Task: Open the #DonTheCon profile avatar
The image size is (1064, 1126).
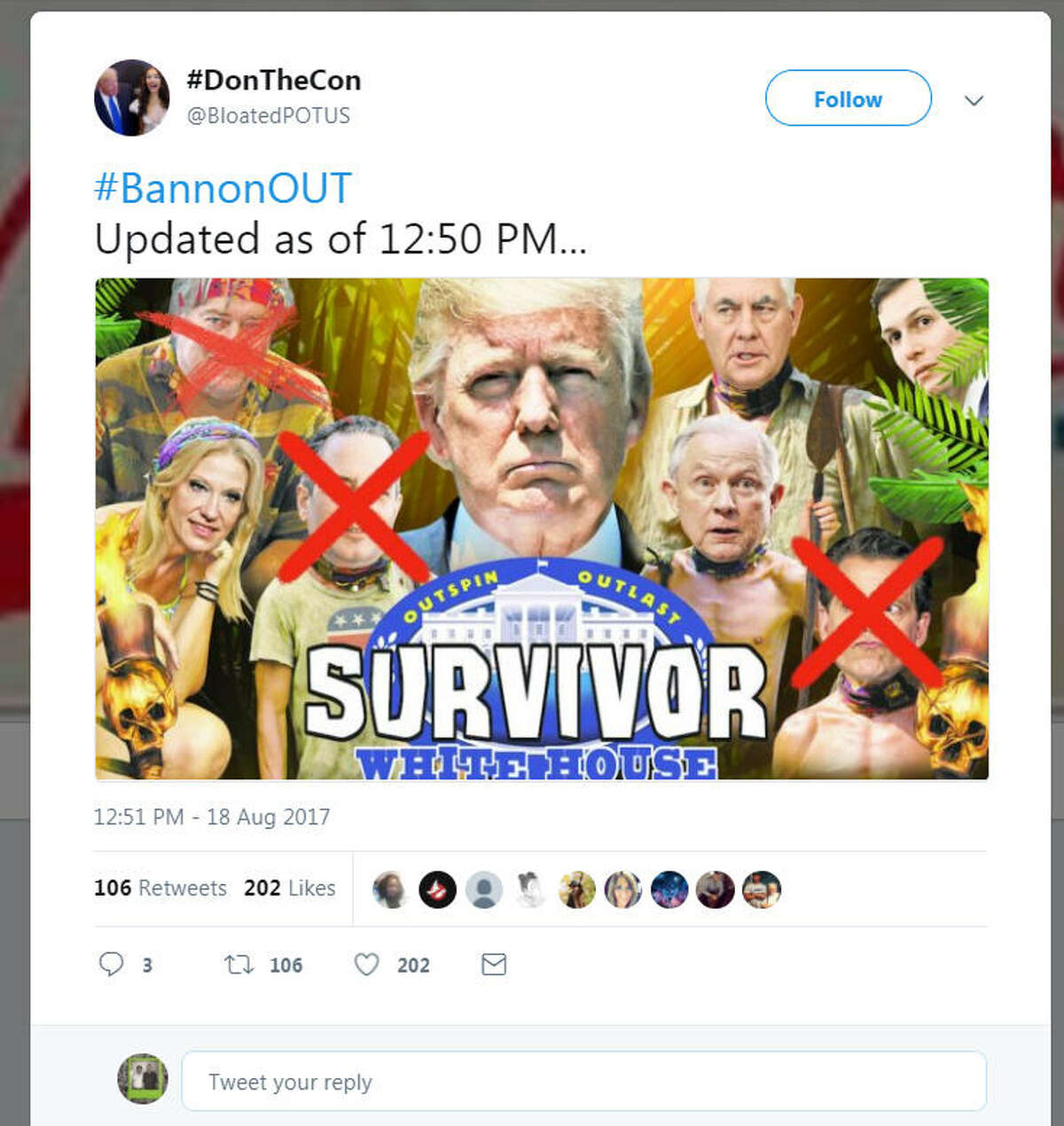Action: click(131, 98)
